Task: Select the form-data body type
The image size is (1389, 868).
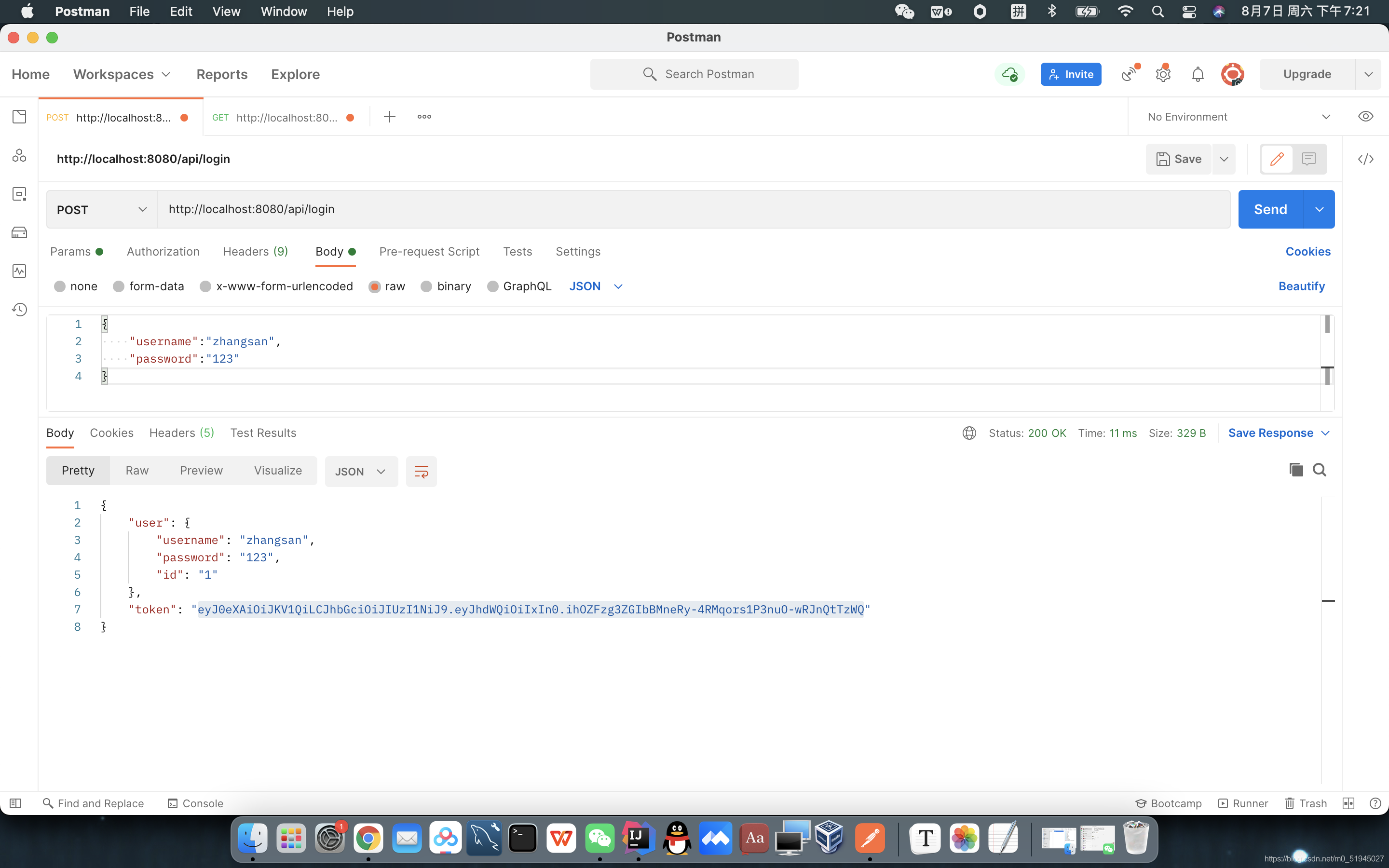Action: (119, 286)
